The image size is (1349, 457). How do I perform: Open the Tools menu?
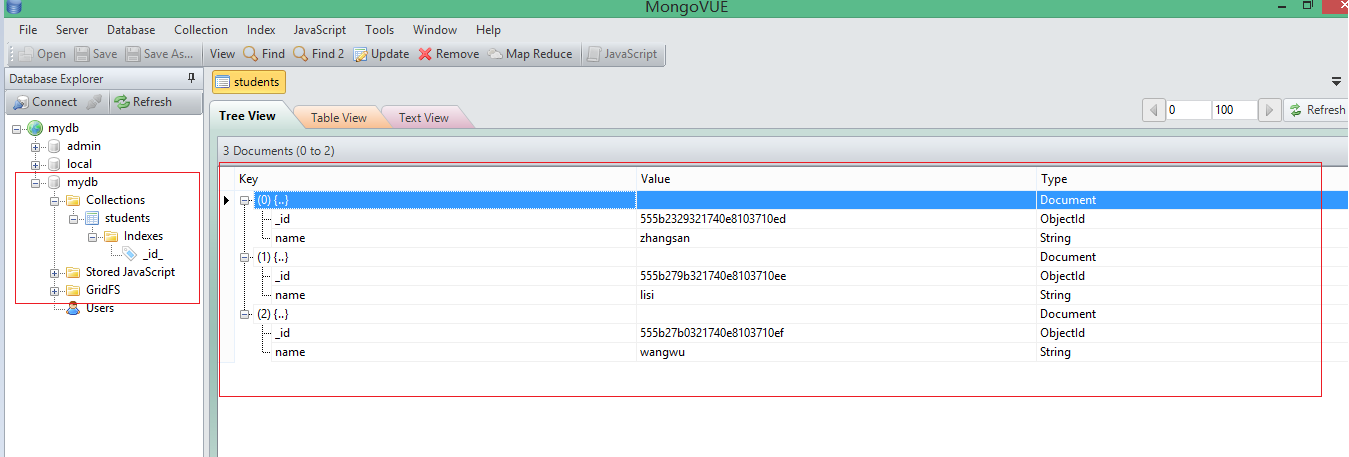coord(380,30)
